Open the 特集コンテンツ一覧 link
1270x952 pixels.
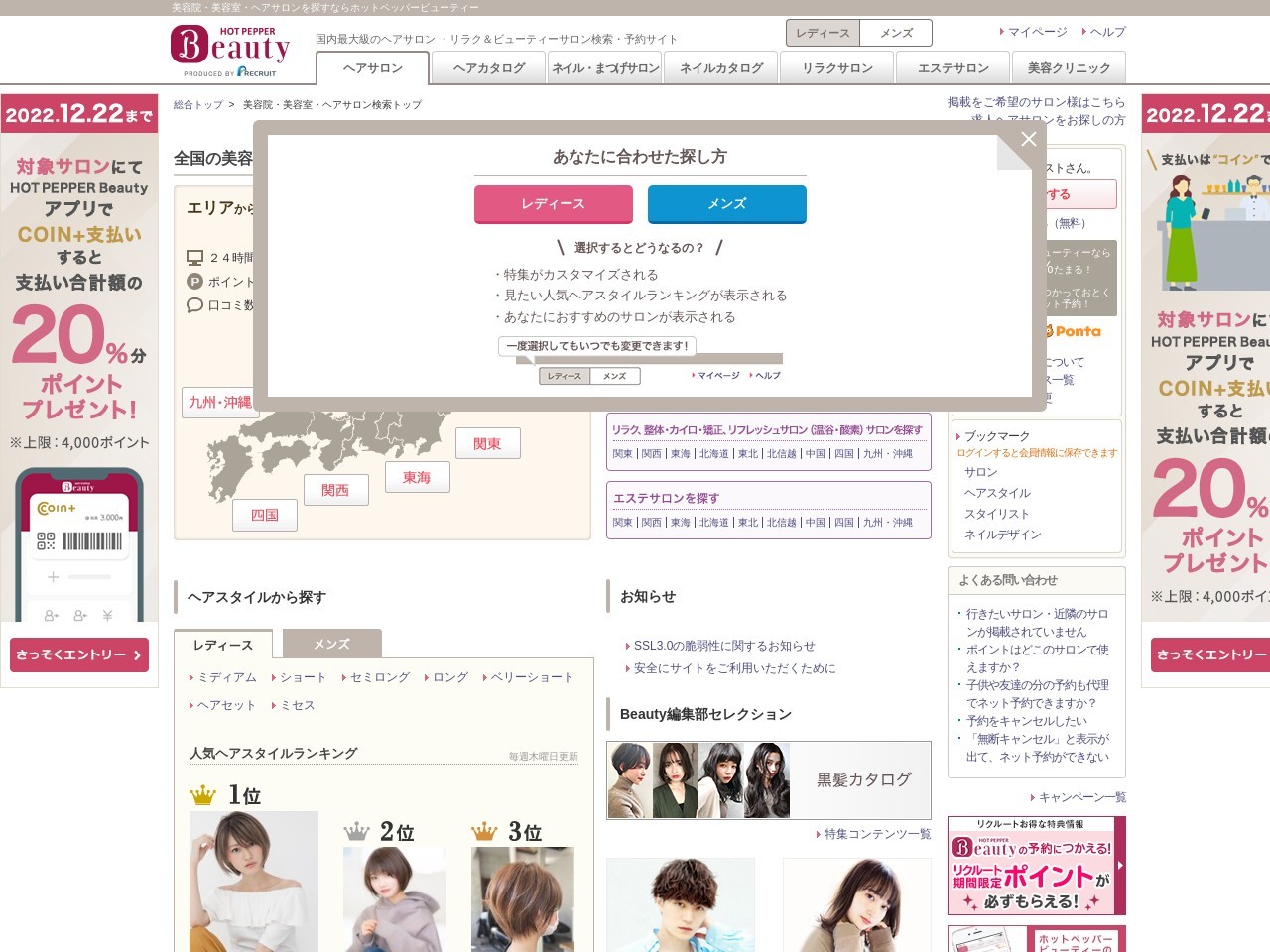click(877, 834)
